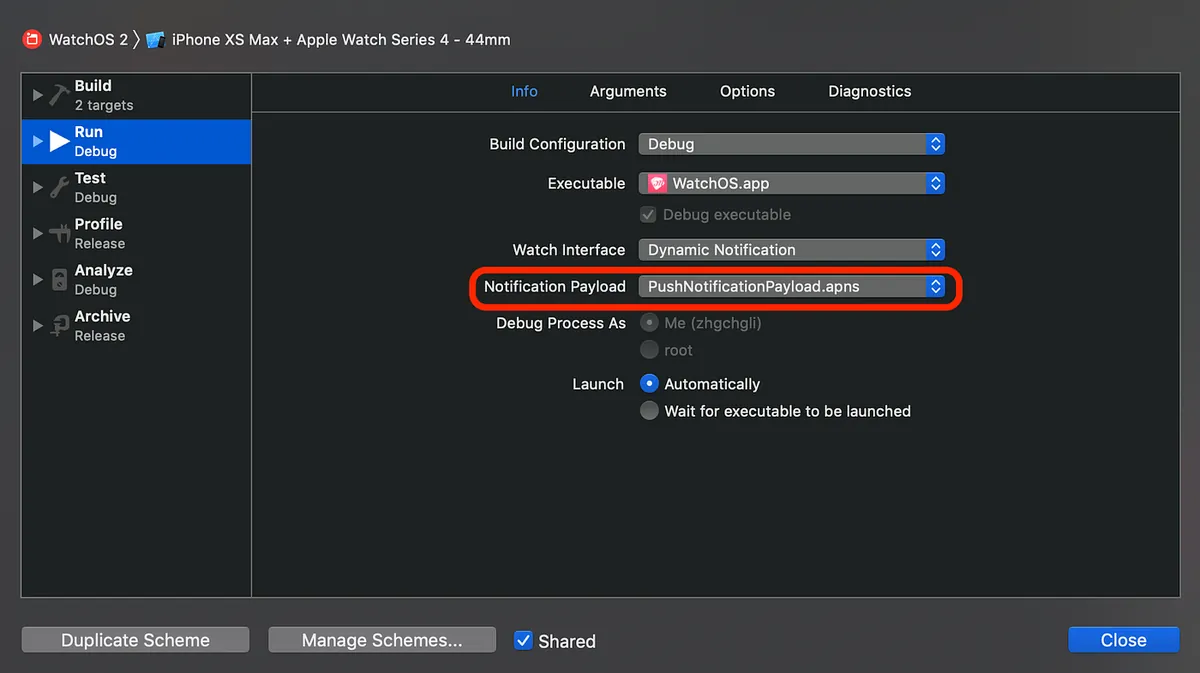
Task: Open the Watch Interface dropdown
Action: point(934,249)
